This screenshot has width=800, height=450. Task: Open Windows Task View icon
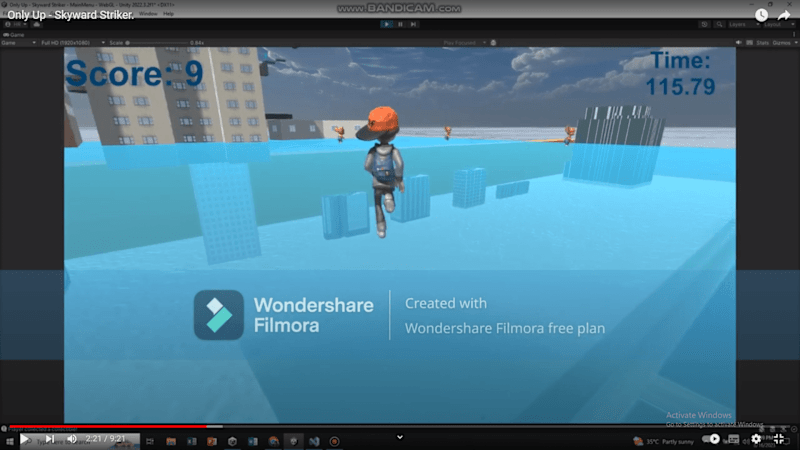[x=149, y=441]
